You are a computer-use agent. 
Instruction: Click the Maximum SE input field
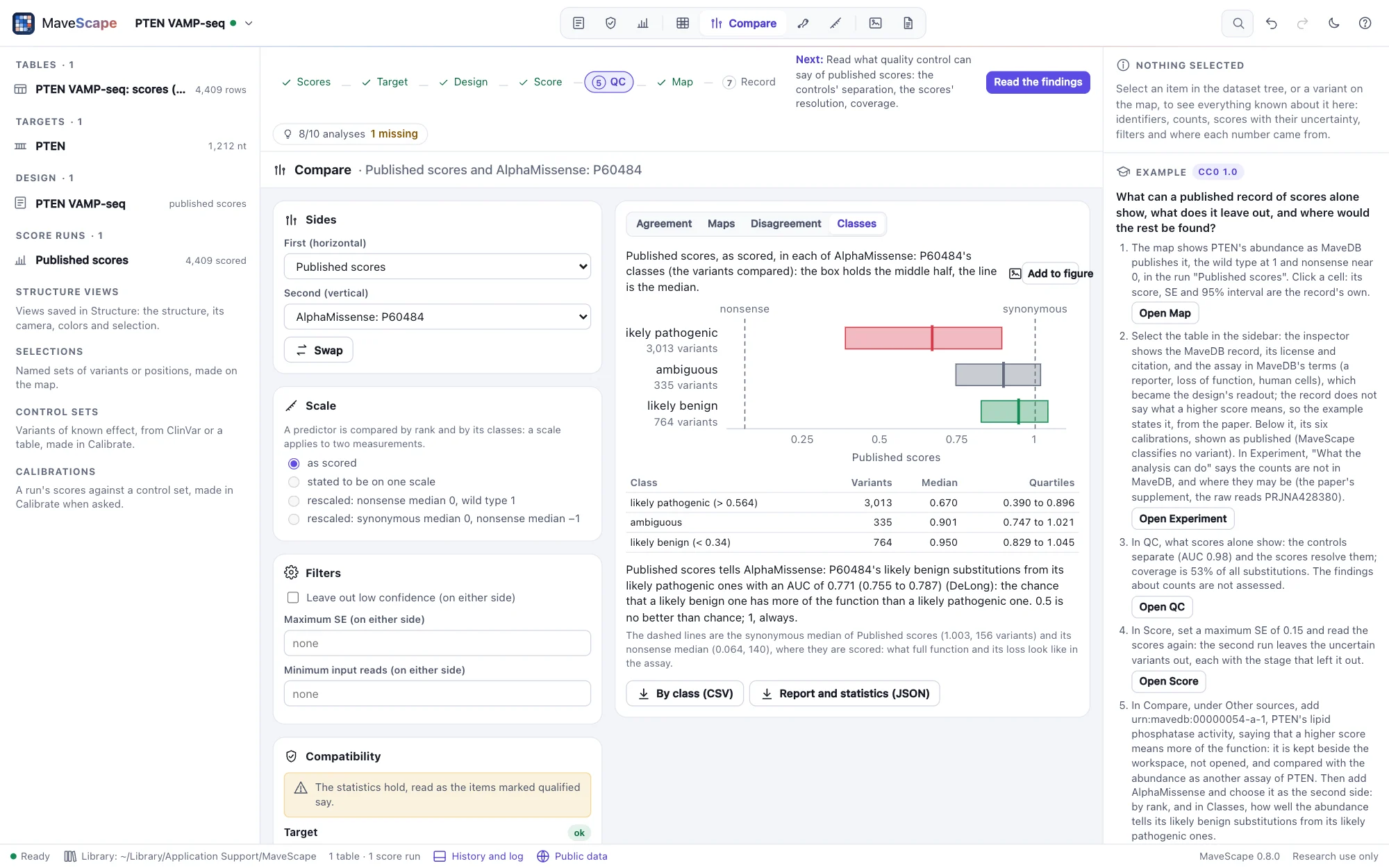[438, 643]
